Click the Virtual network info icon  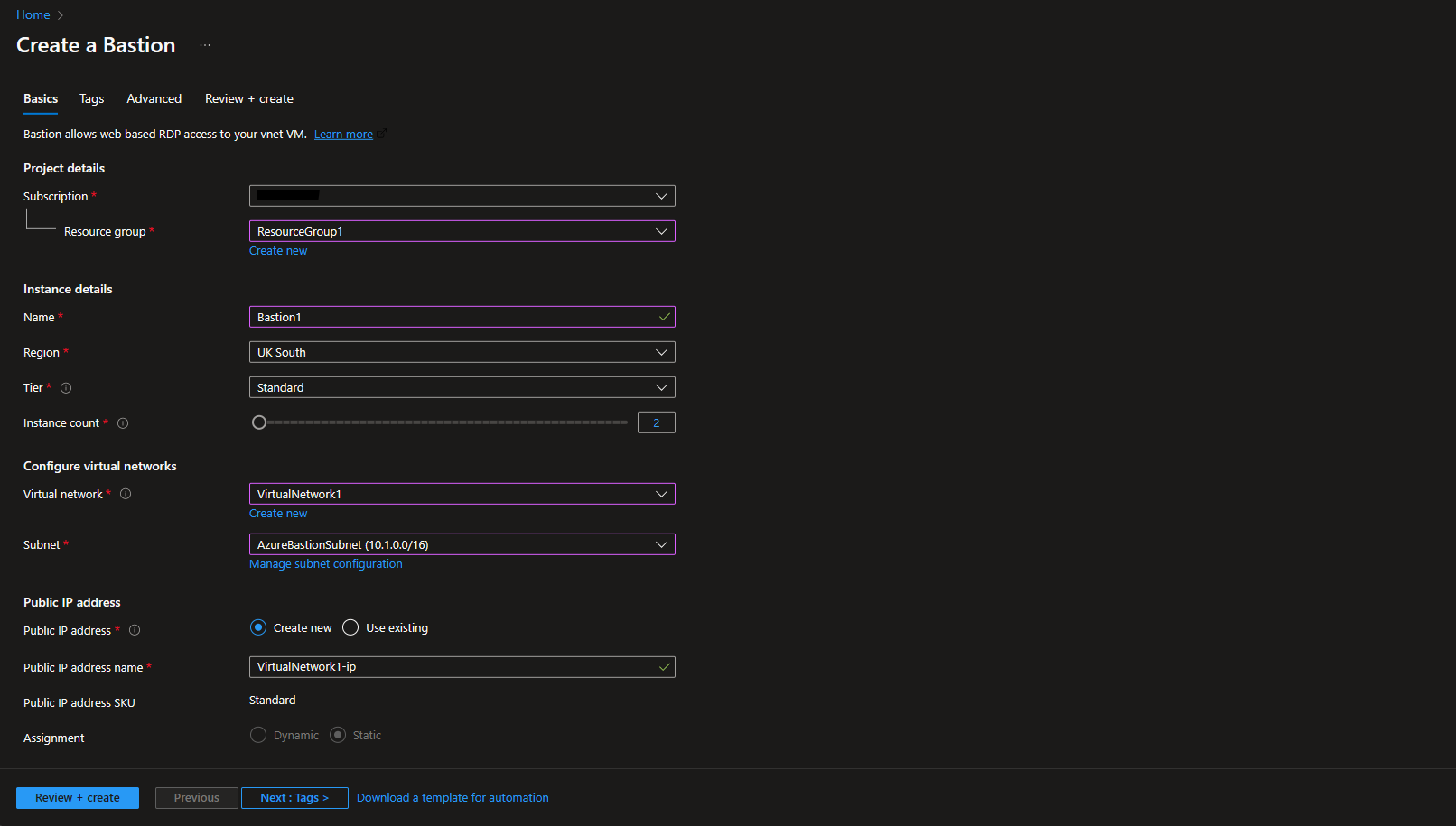pyautogui.click(x=126, y=494)
